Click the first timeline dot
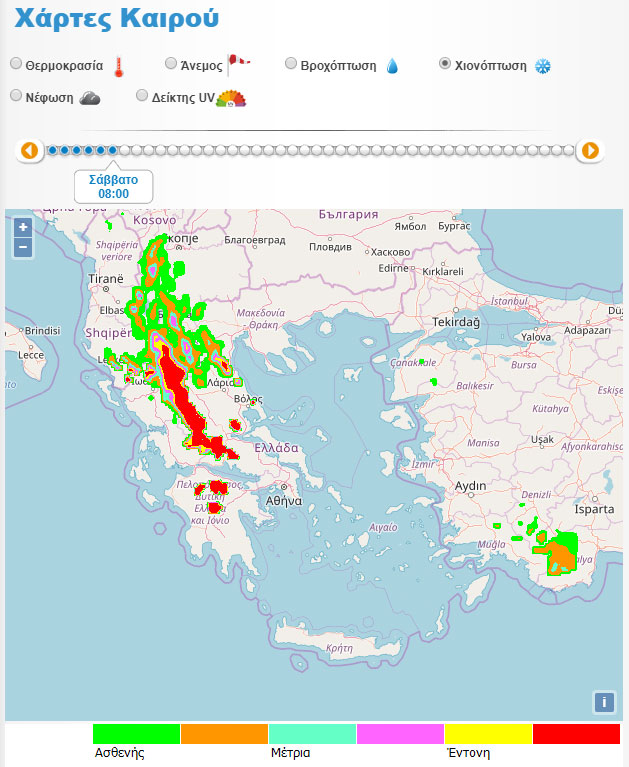Screen dimensions: 629x767 (x=53, y=150)
